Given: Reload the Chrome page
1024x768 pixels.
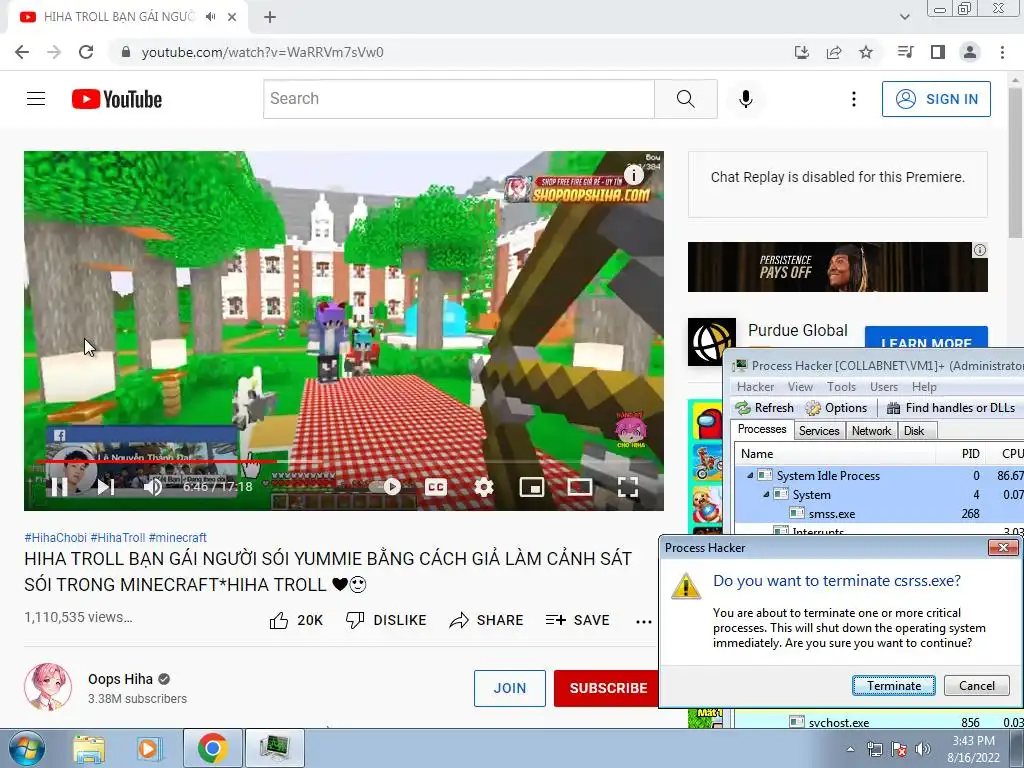Looking at the screenshot, I should coord(86,52).
